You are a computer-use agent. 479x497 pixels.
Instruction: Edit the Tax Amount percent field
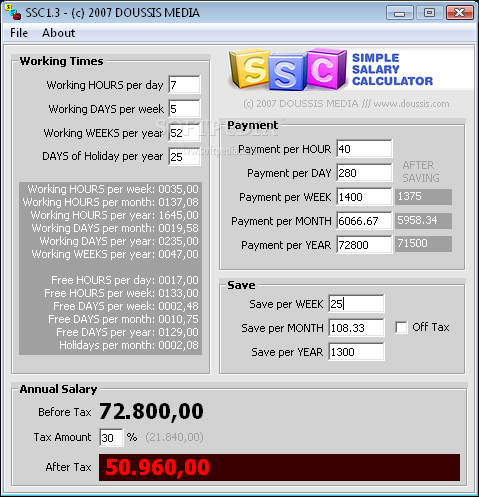[x=111, y=437]
